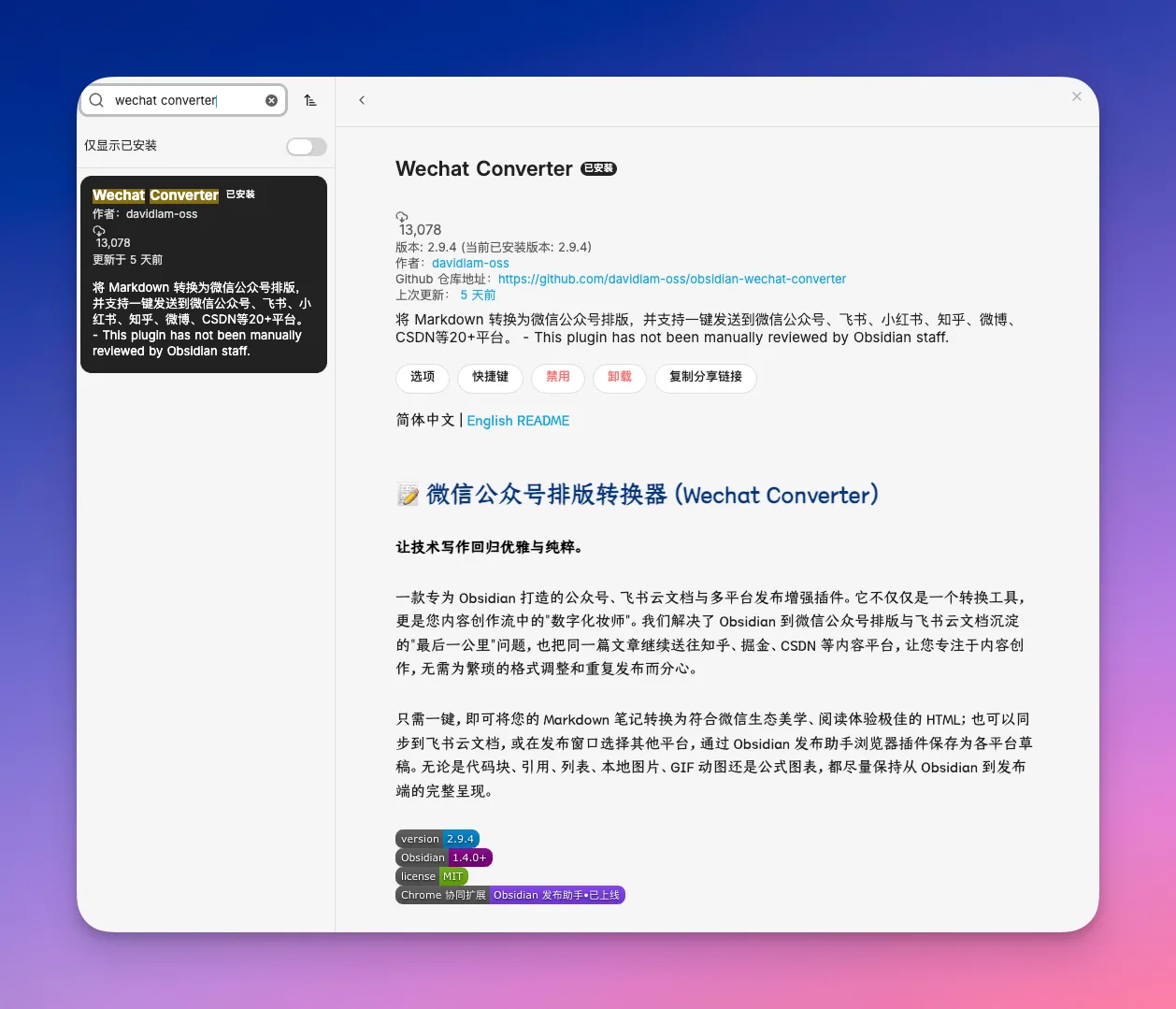Click the memo emoji in README heading
1176x1009 pixels.
(x=408, y=495)
